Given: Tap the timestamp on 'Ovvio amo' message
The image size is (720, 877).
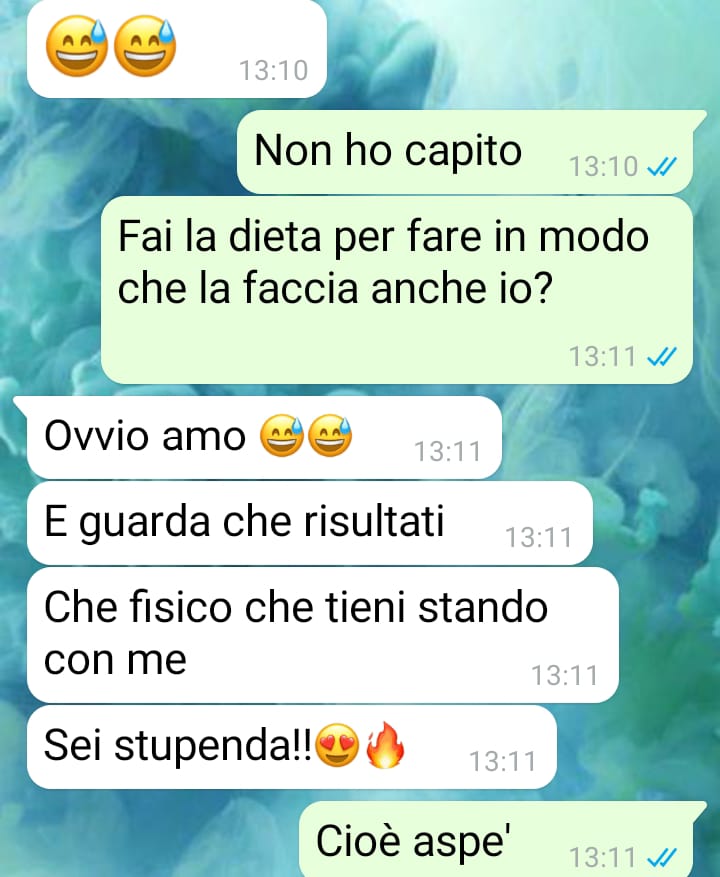Looking at the screenshot, I should (448, 451).
